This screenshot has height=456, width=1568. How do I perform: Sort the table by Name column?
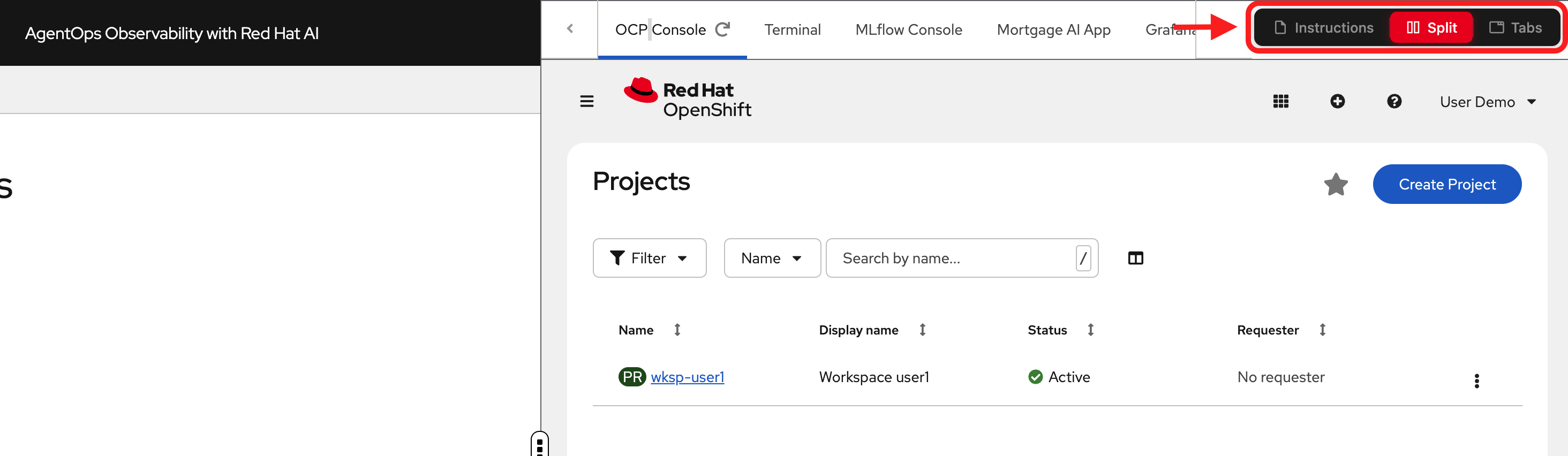[677, 330]
